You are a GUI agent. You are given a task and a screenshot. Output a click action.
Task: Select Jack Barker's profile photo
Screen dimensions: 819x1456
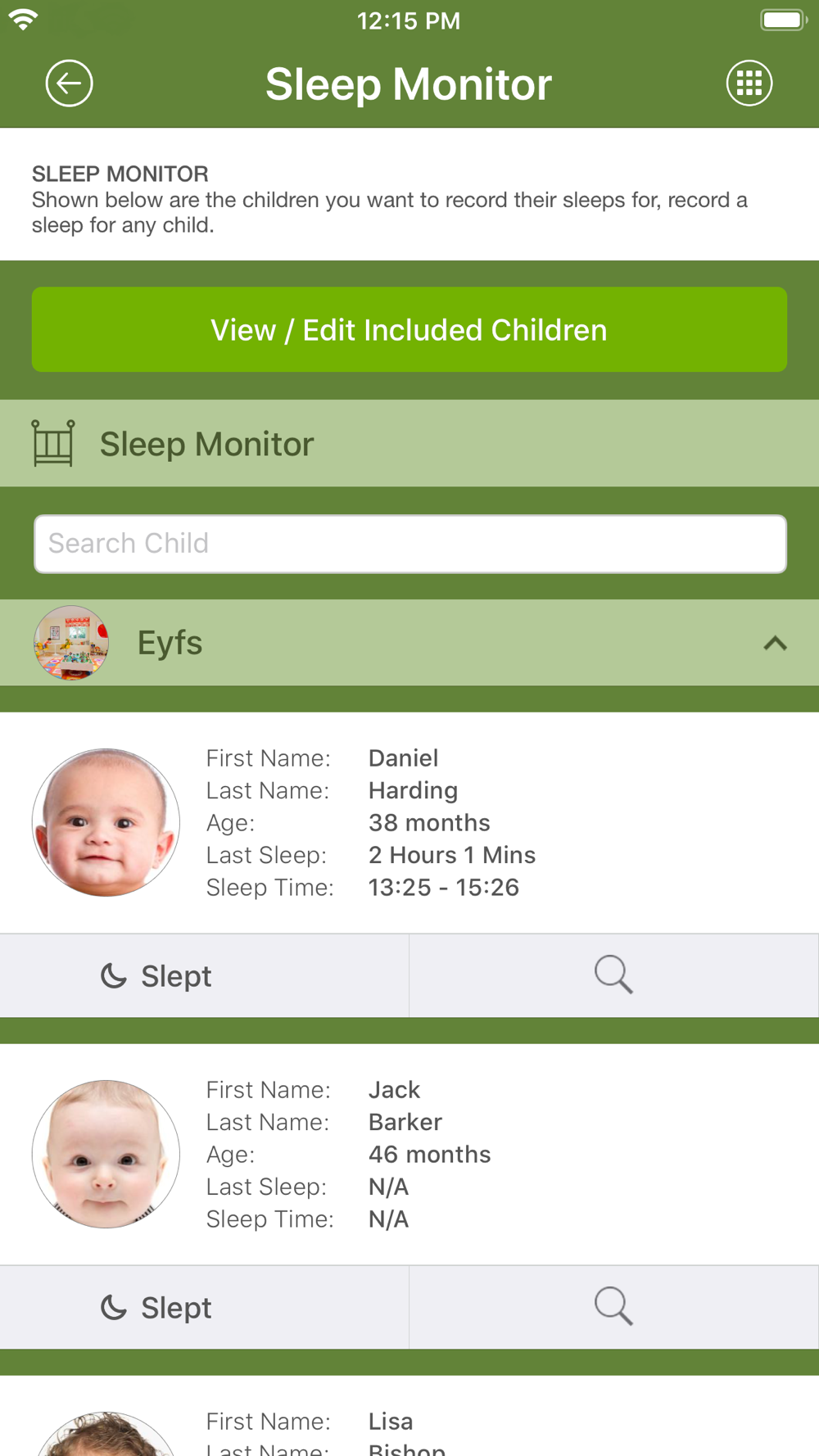(106, 1154)
